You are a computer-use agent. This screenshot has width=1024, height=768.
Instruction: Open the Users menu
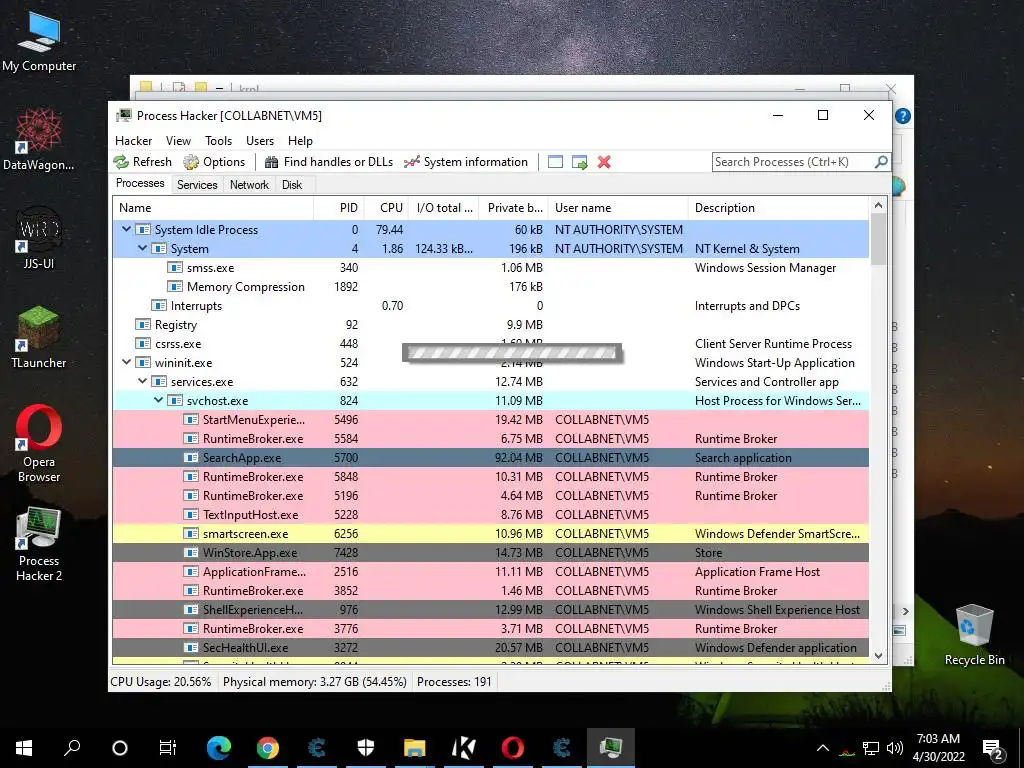[260, 140]
